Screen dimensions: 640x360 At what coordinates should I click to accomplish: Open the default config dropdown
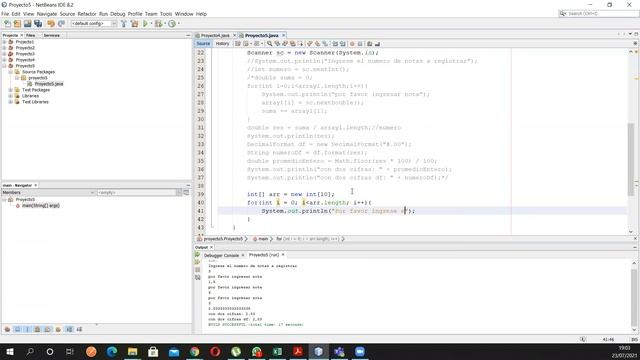[94, 24]
